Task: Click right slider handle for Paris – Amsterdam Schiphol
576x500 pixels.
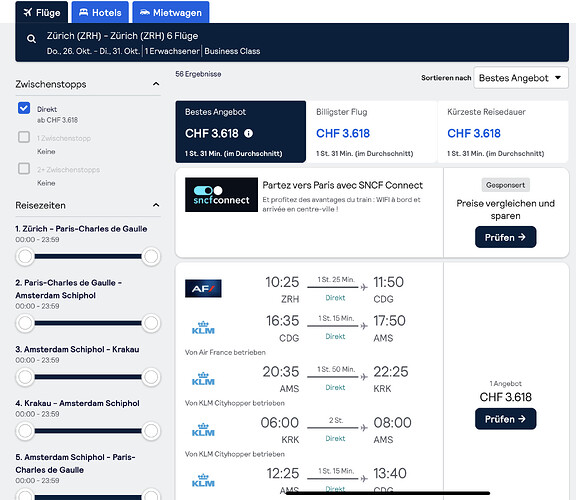Action: tap(151, 323)
